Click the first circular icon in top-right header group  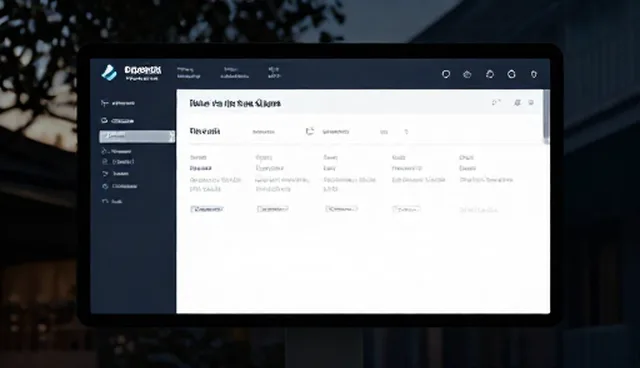click(x=446, y=74)
